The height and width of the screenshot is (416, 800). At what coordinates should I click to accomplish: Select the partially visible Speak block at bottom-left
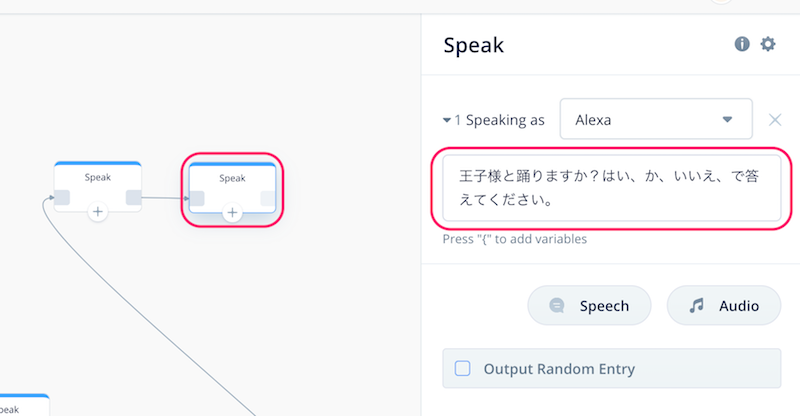click(24, 405)
